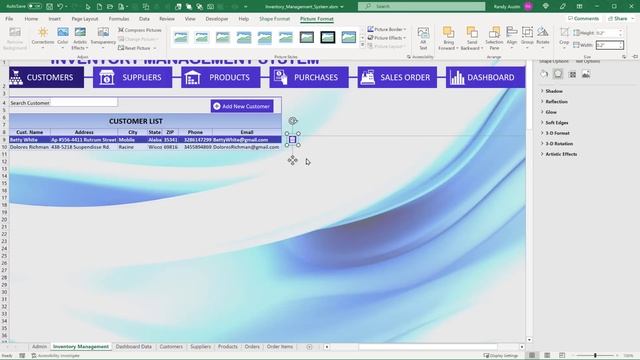Click the pen icon in the title bar

[563, 7]
